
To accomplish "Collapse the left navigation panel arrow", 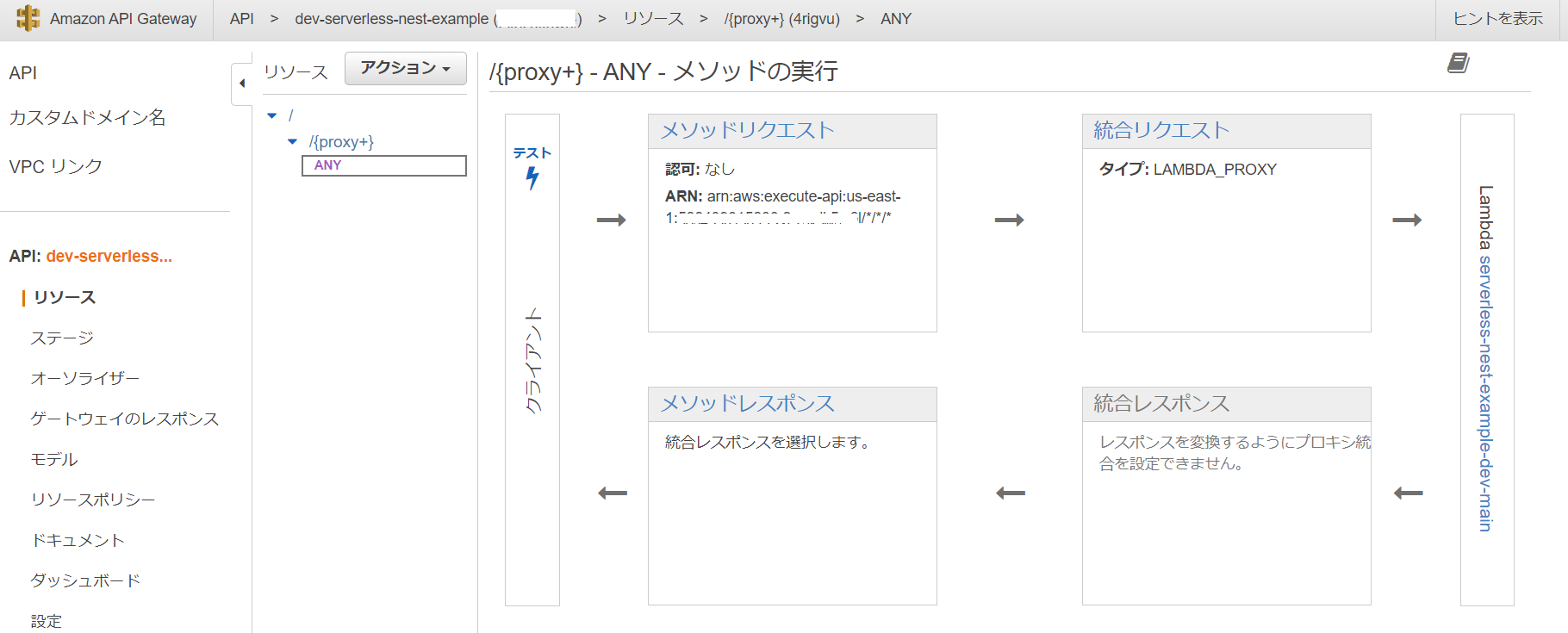I will (x=242, y=84).
